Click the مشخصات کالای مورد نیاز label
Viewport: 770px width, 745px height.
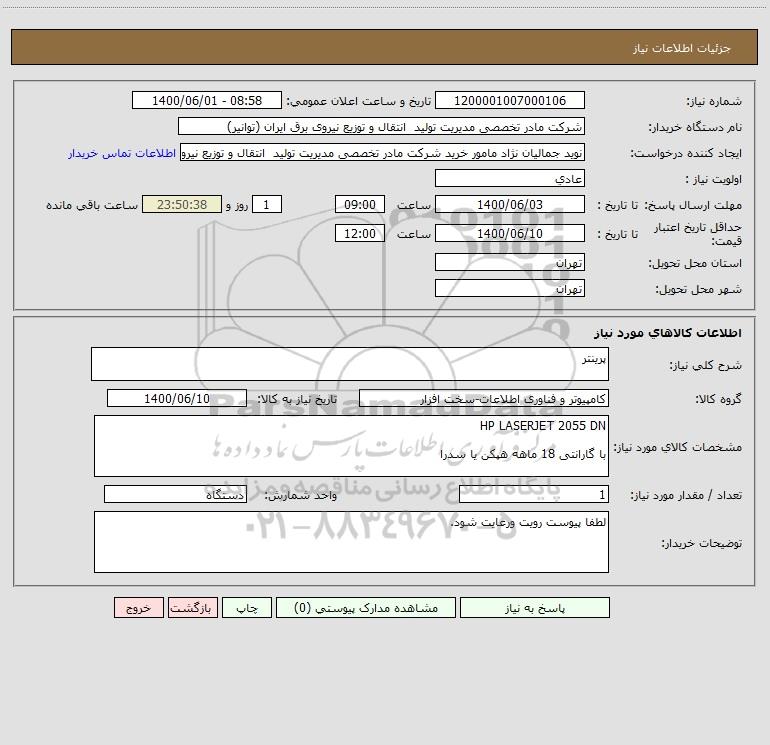coord(678,447)
